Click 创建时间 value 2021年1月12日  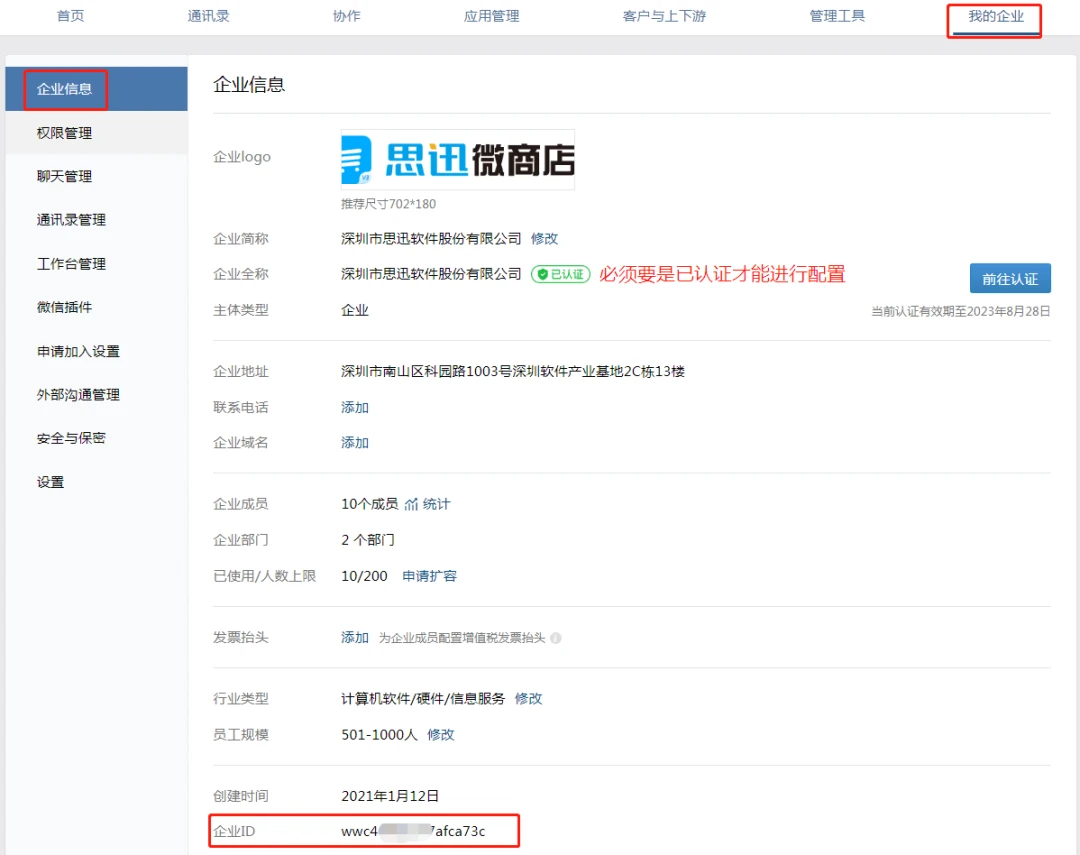[x=390, y=796]
